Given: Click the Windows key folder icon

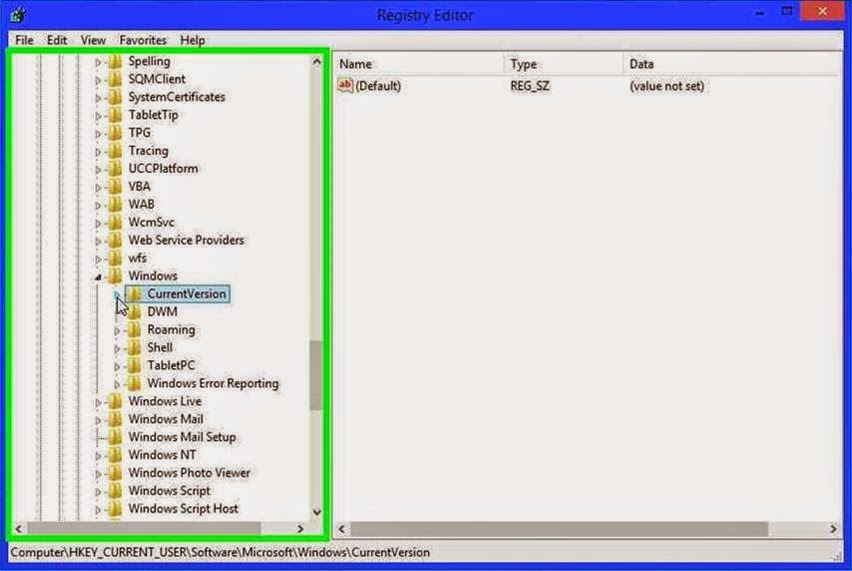Looking at the screenshot, I should click(115, 277).
